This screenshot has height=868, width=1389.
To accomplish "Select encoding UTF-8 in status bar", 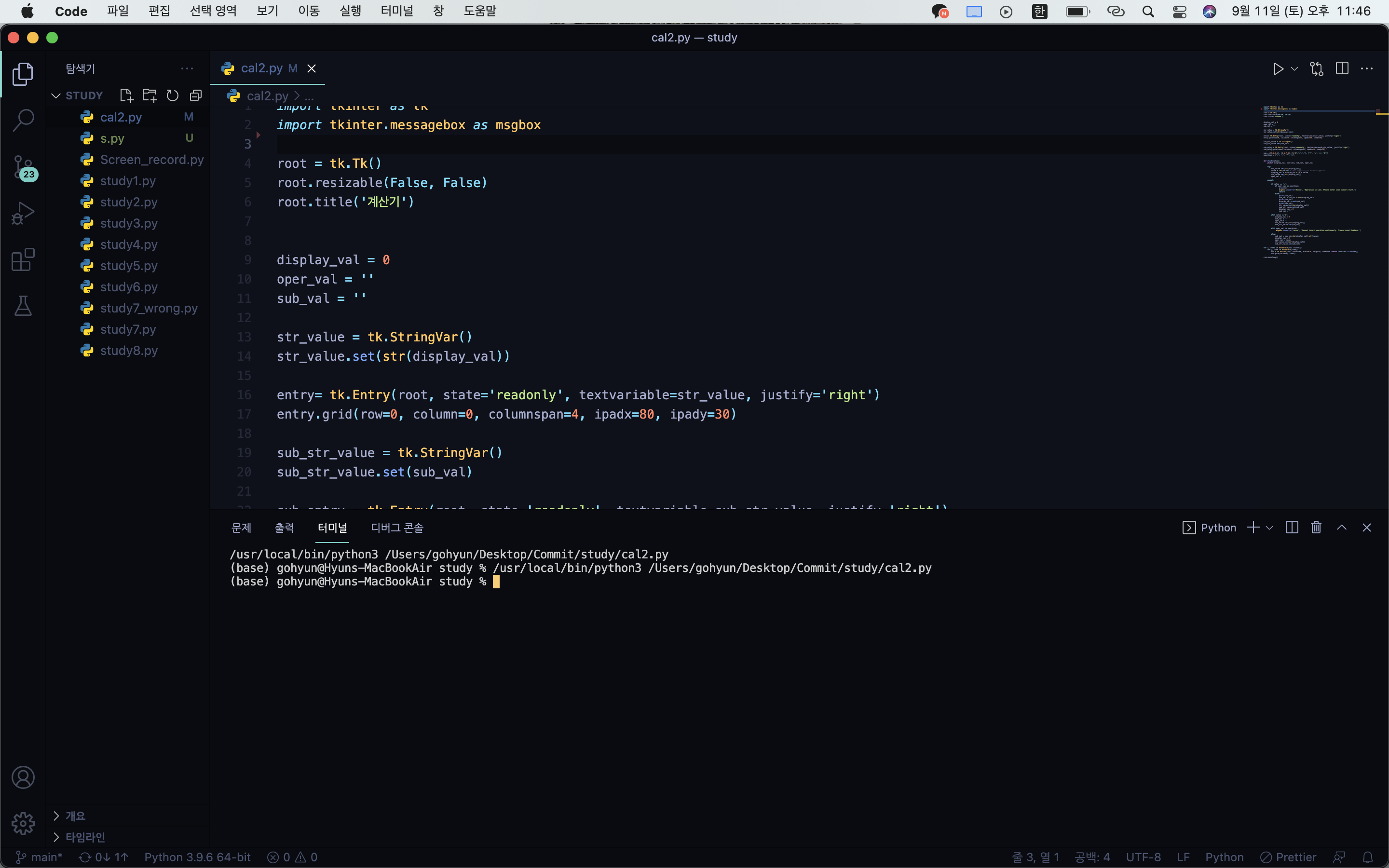I will pos(1143,857).
